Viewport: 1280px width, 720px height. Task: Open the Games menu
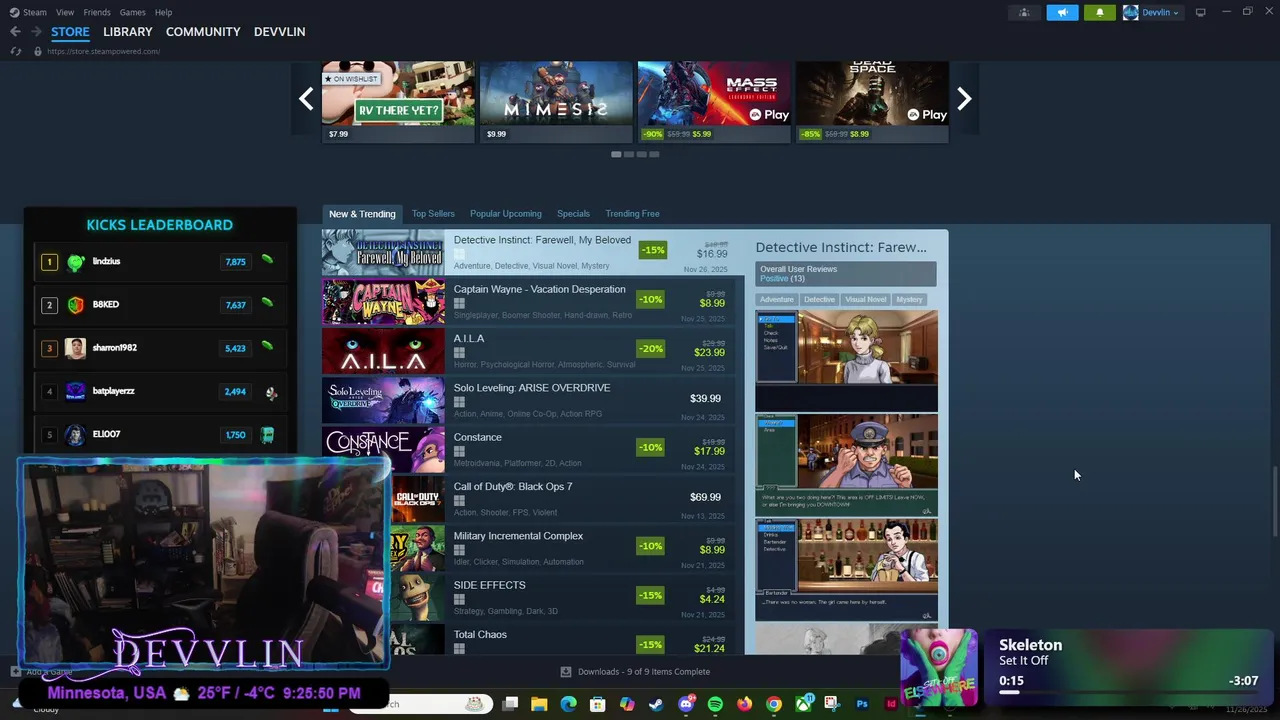(x=132, y=12)
